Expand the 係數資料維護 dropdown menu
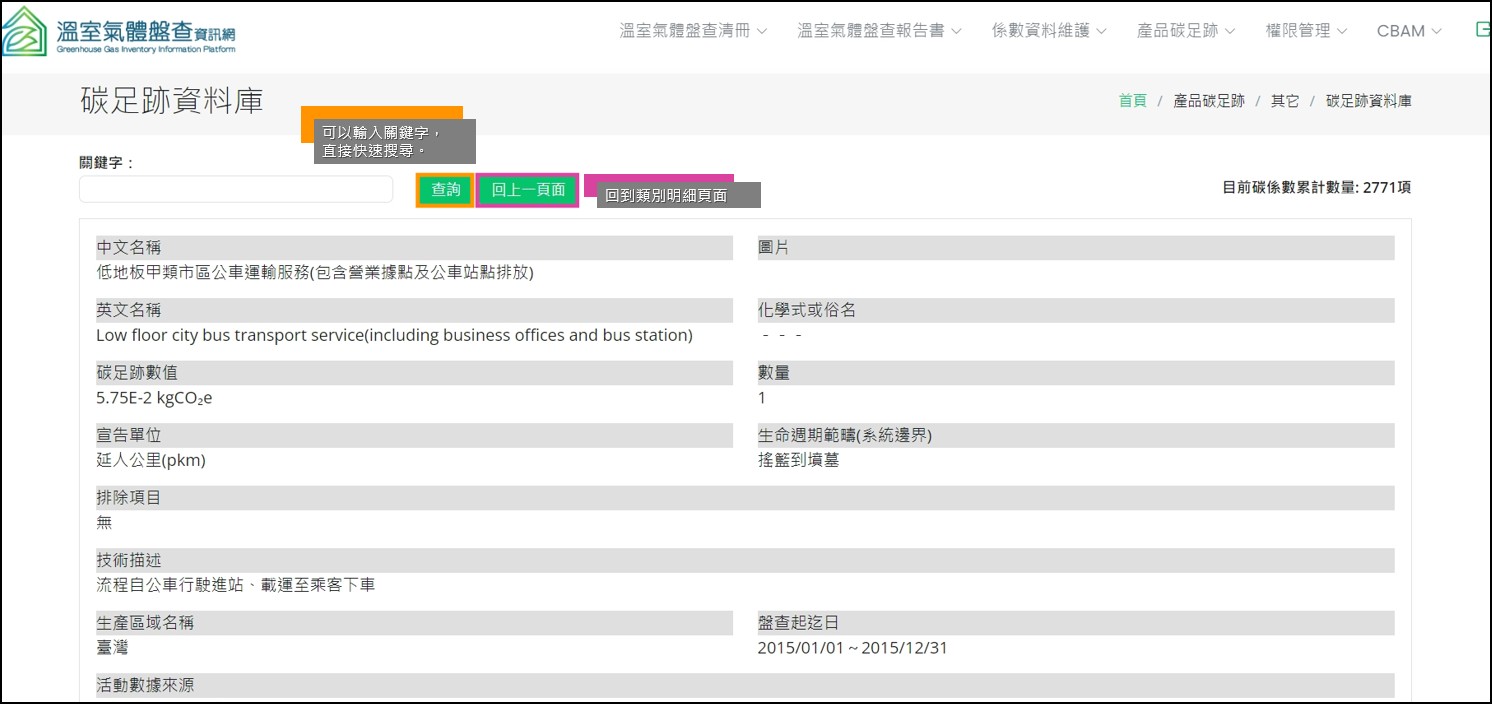The width and height of the screenshot is (1492, 704). point(1049,31)
